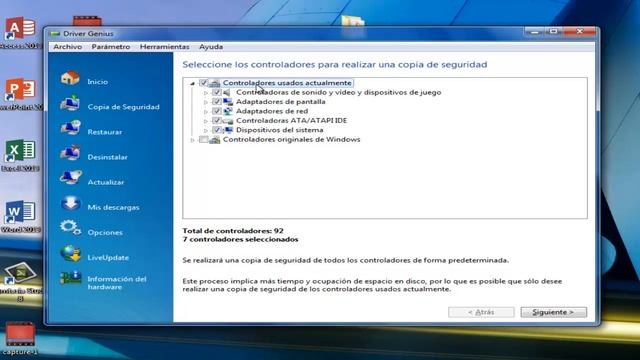Open the Archivo menu
Image resolution: width=640 pixels, height=360 pixels.
click(67, 47)
